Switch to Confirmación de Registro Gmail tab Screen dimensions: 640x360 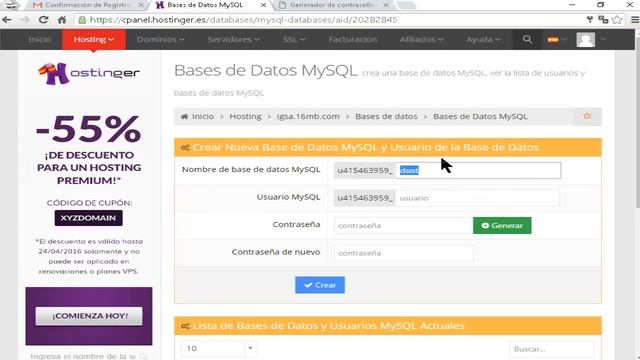[x=87, y=5]
